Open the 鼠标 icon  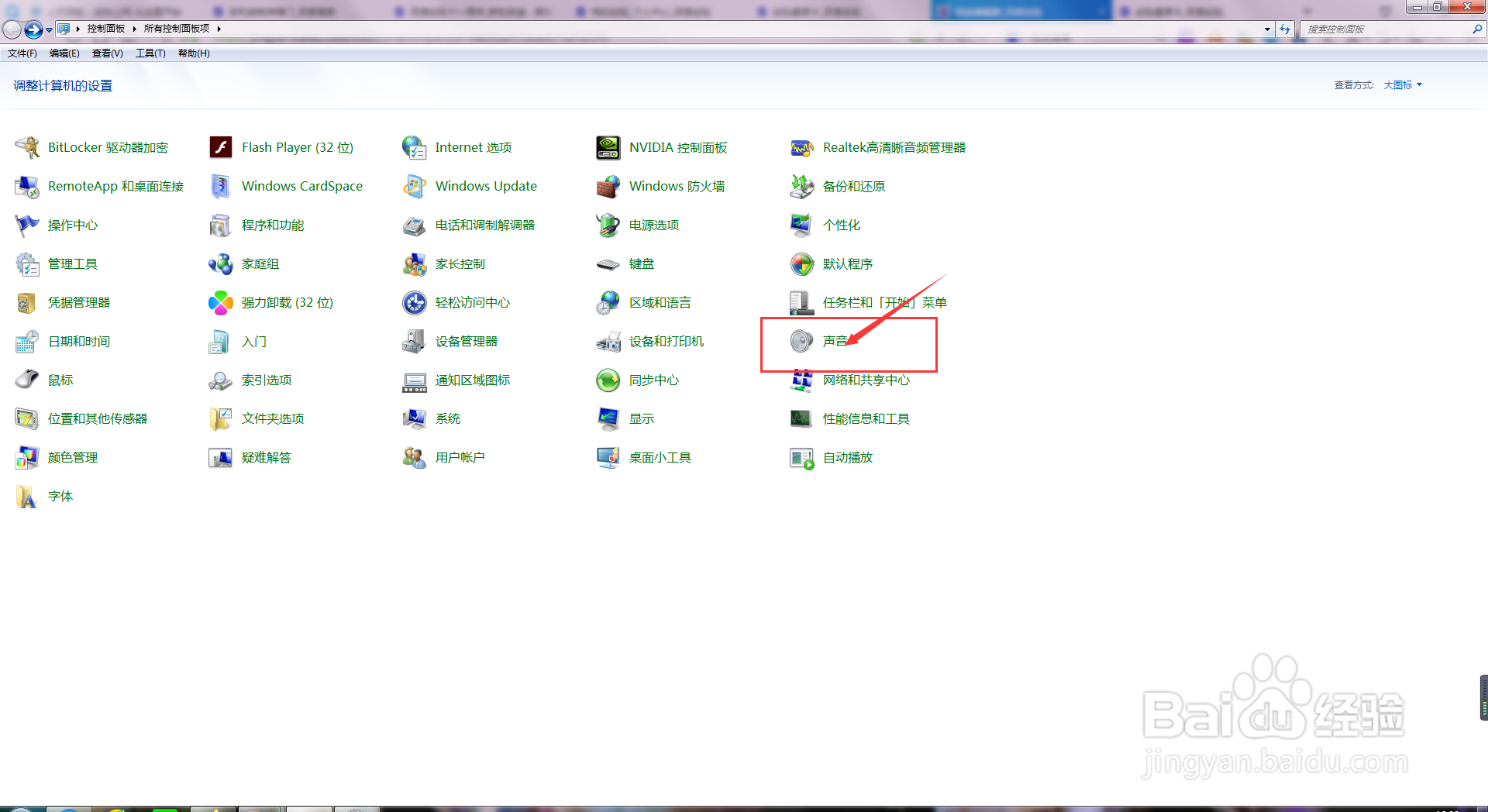pyautogui.click(x=27, y=380)
